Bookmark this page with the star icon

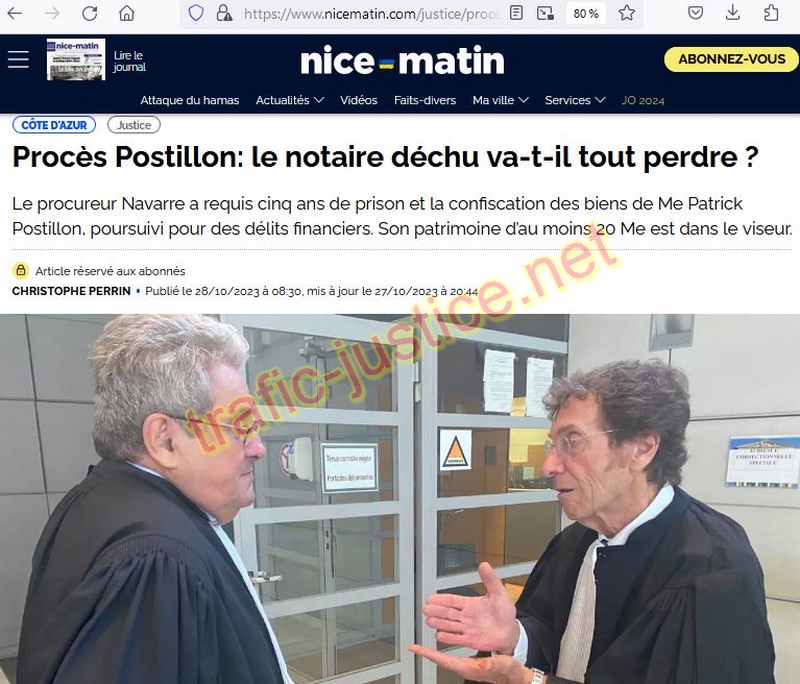(x=627, y=13)
